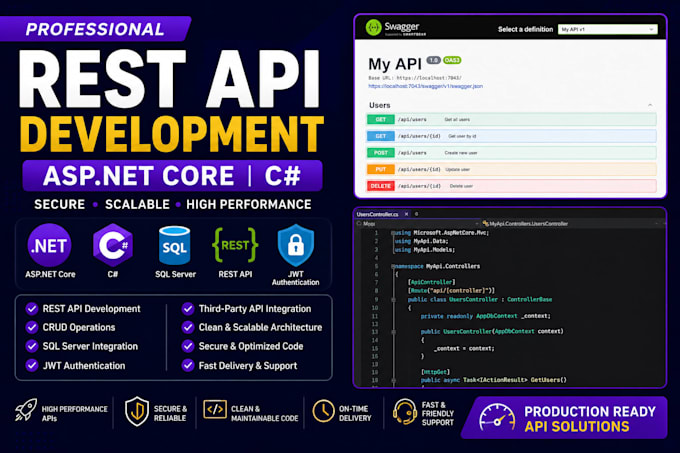The height and width of the screenshot is (453, 680).
Task: Open the MyApi.Controllers.UsersController class dropdown
Action: [x=571, y=224]
